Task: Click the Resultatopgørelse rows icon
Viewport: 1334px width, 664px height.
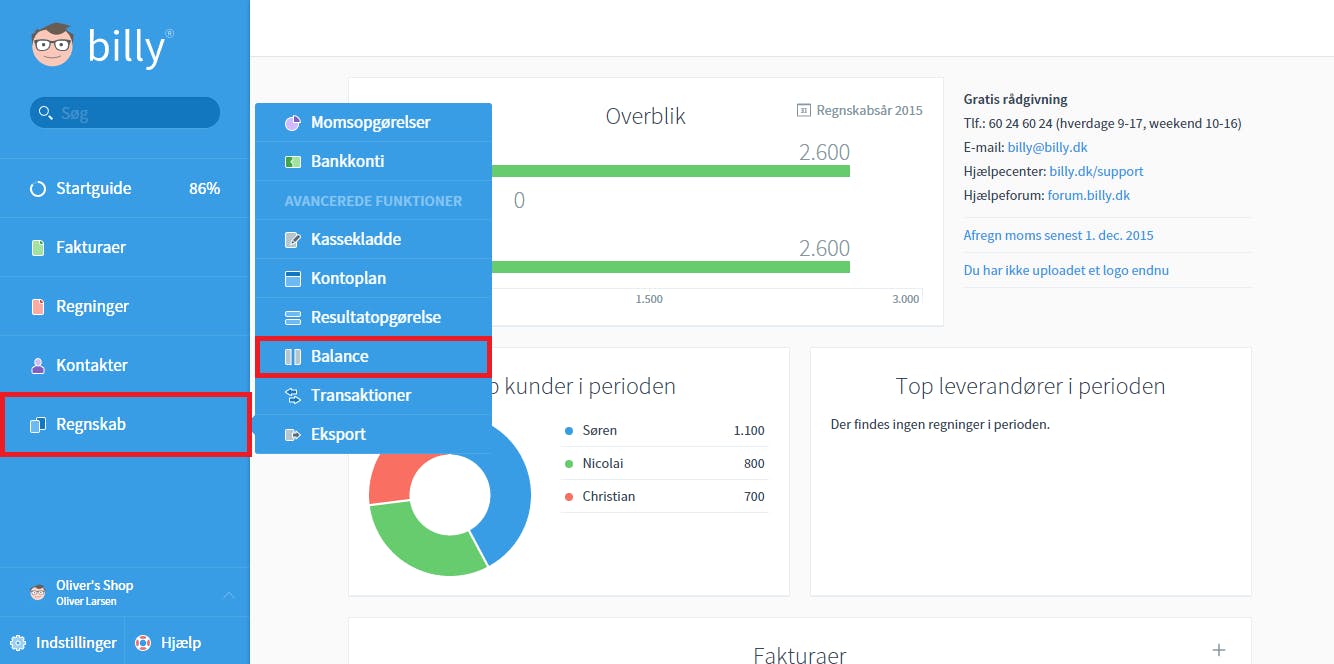Action: (x=293, y=318)
